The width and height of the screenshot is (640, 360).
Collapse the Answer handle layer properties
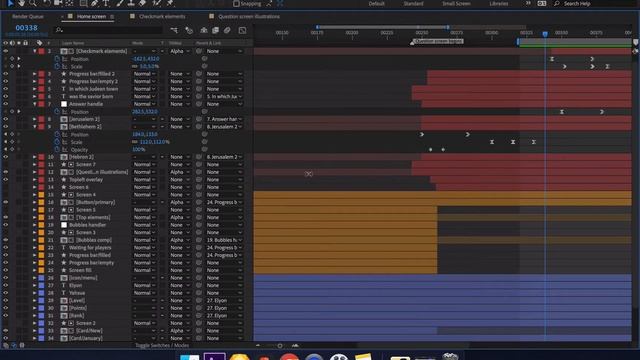tap(35, 104)
